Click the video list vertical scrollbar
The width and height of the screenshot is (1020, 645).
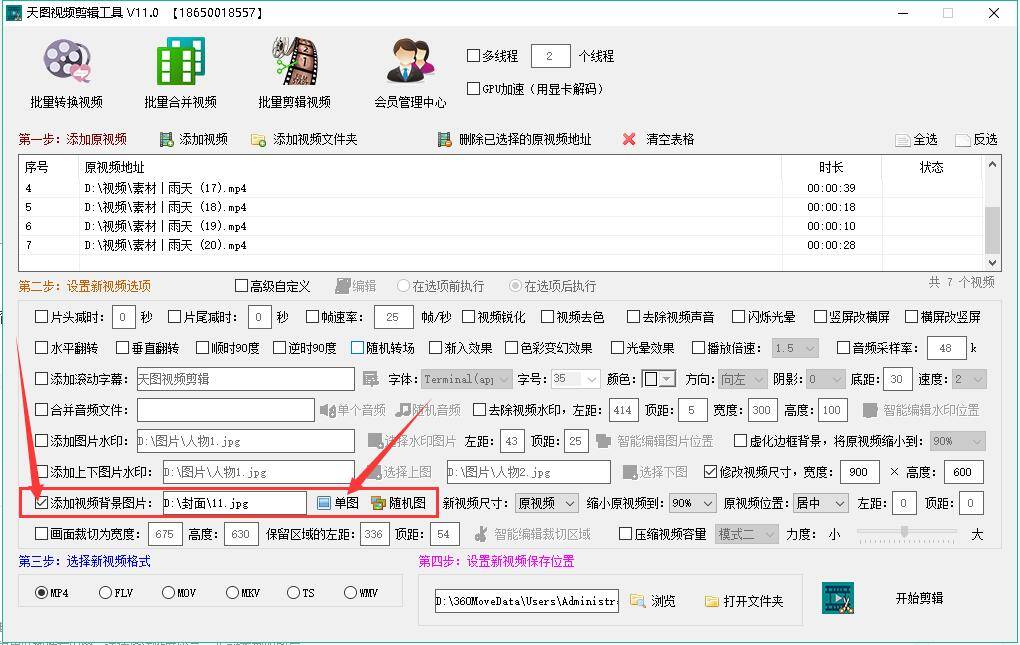pyautogui.click(x=991, y=213)
